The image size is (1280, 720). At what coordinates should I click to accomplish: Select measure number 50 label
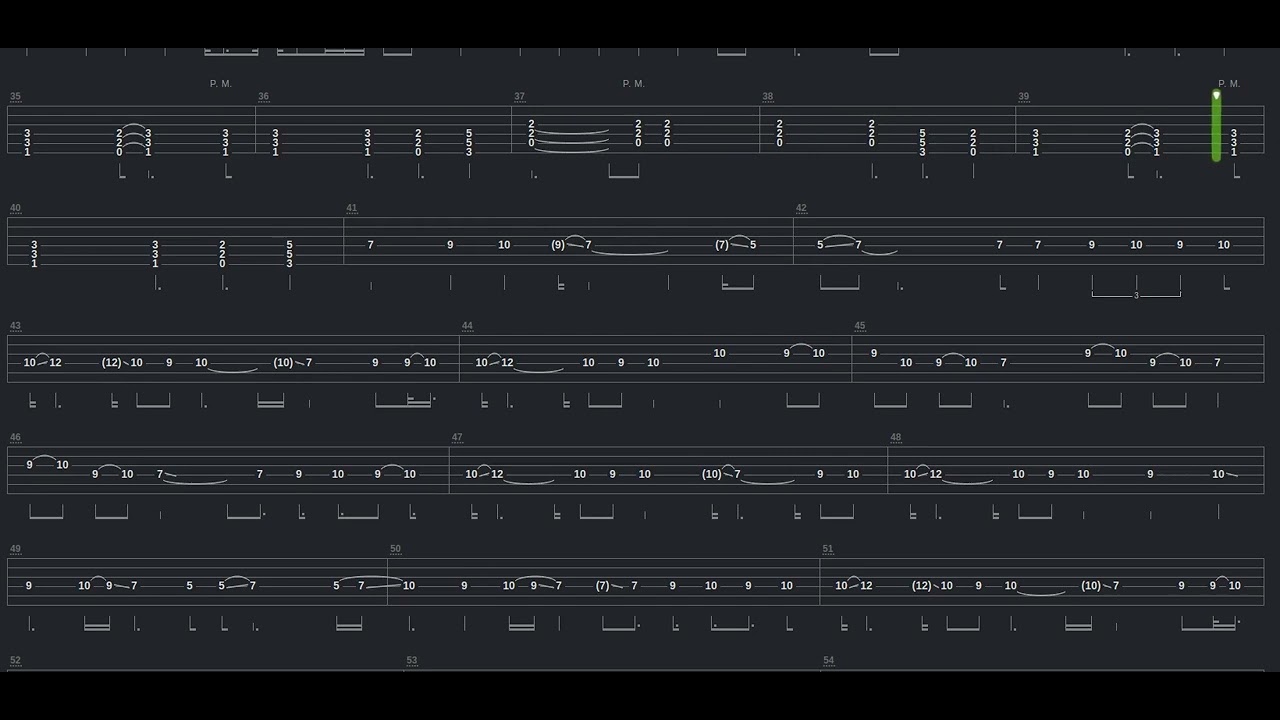(x=396, y=549)
